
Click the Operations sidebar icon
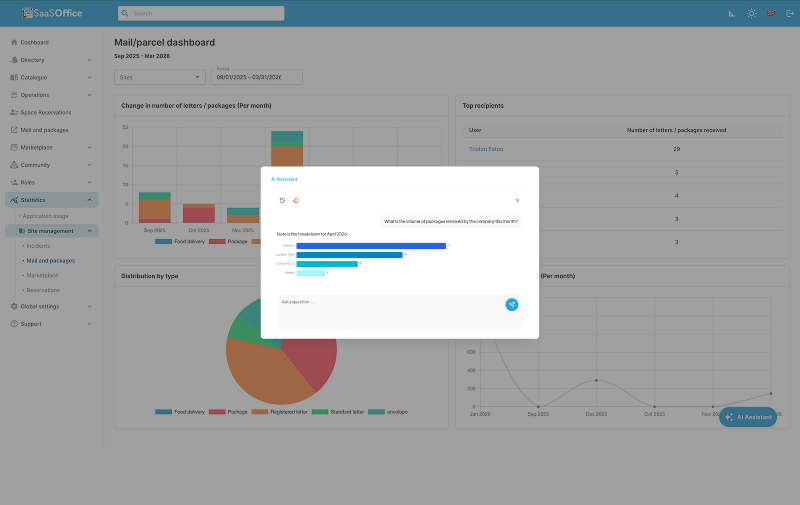(x=14, y=95)
